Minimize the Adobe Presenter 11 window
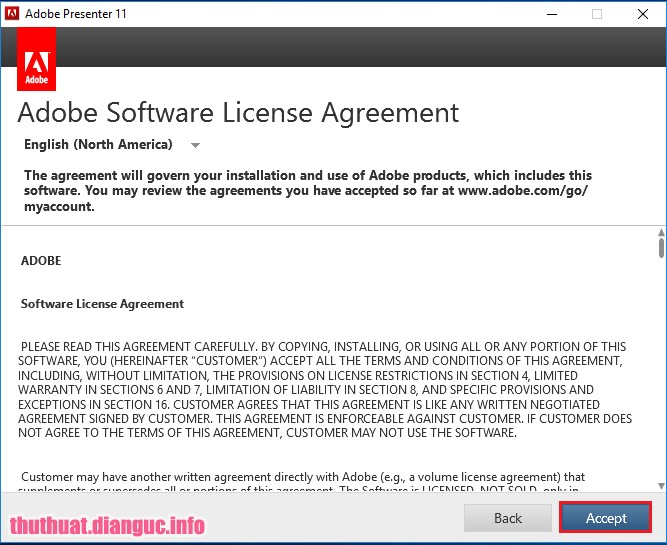Viewport: 667px width, 545px height. tap(552, 14)
